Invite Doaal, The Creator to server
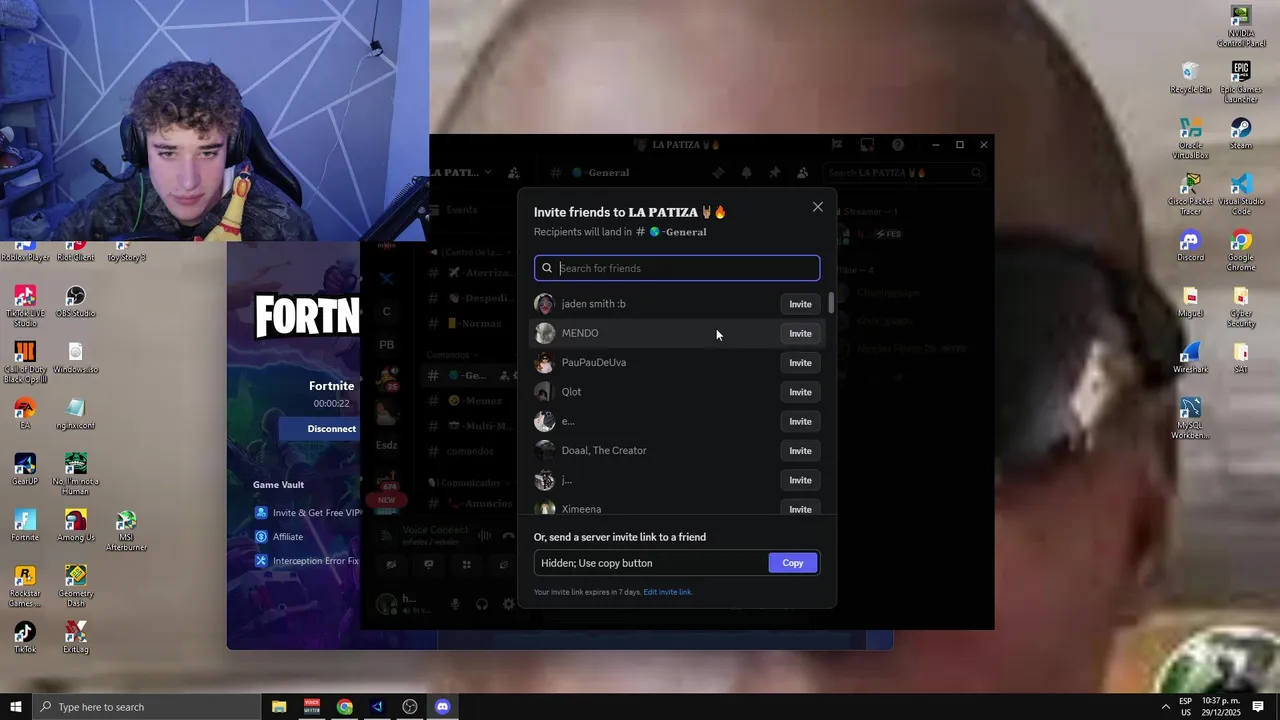The height and width of the screenshot is (720, 1280). [800, 451]
